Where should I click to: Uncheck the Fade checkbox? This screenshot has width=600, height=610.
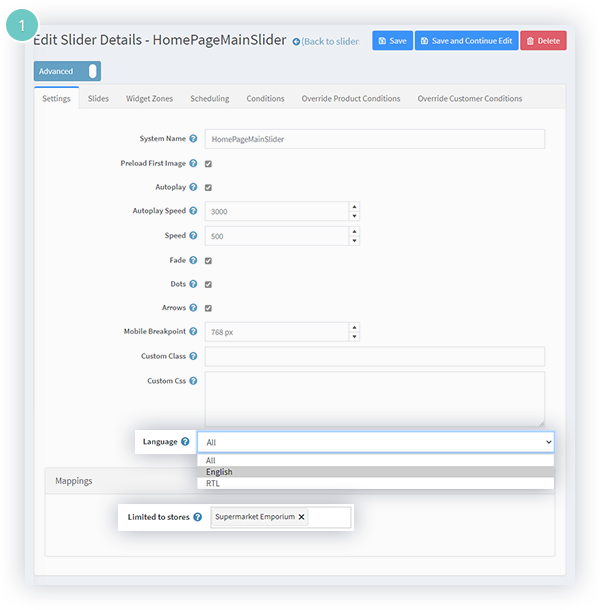208,261
